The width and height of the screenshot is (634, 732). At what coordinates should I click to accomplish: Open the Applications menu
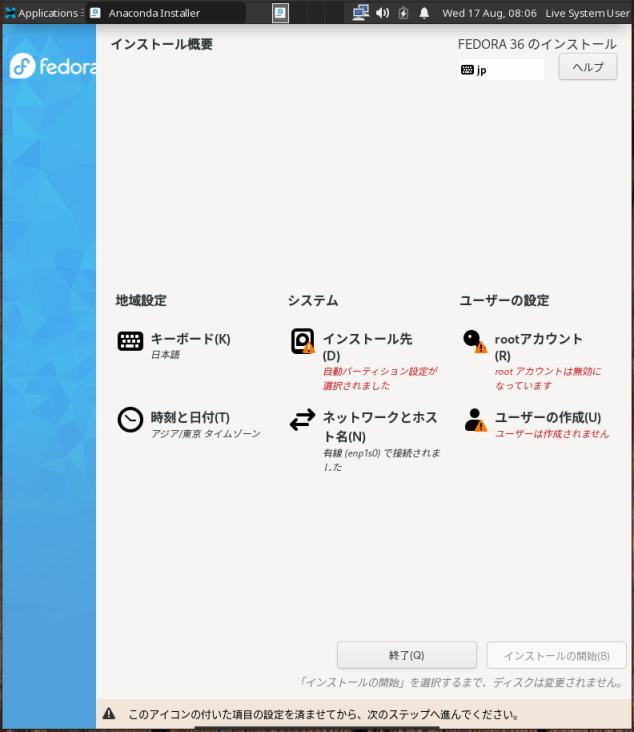[x=43, y=13]
